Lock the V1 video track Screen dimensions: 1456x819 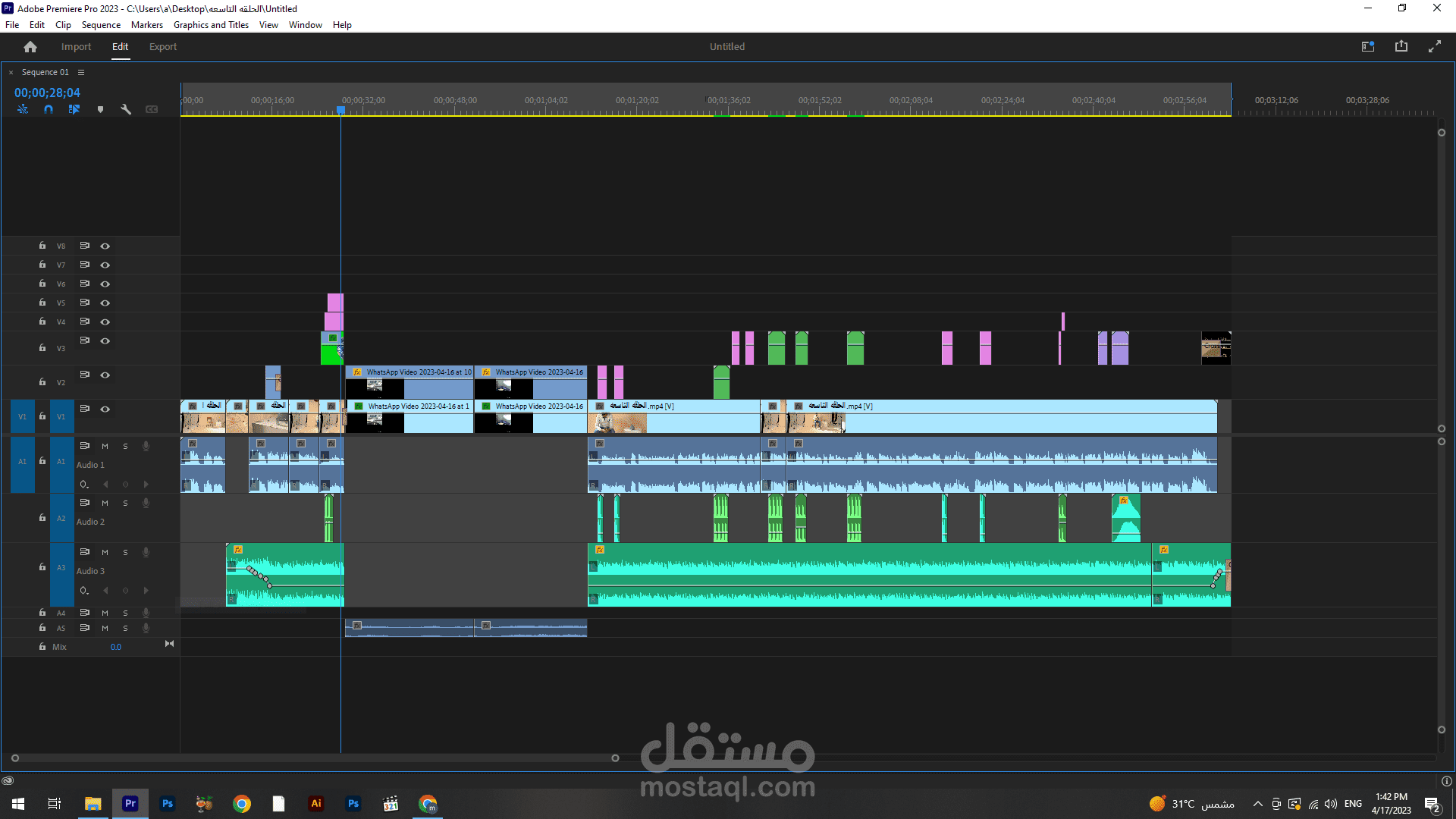[42, 416]
